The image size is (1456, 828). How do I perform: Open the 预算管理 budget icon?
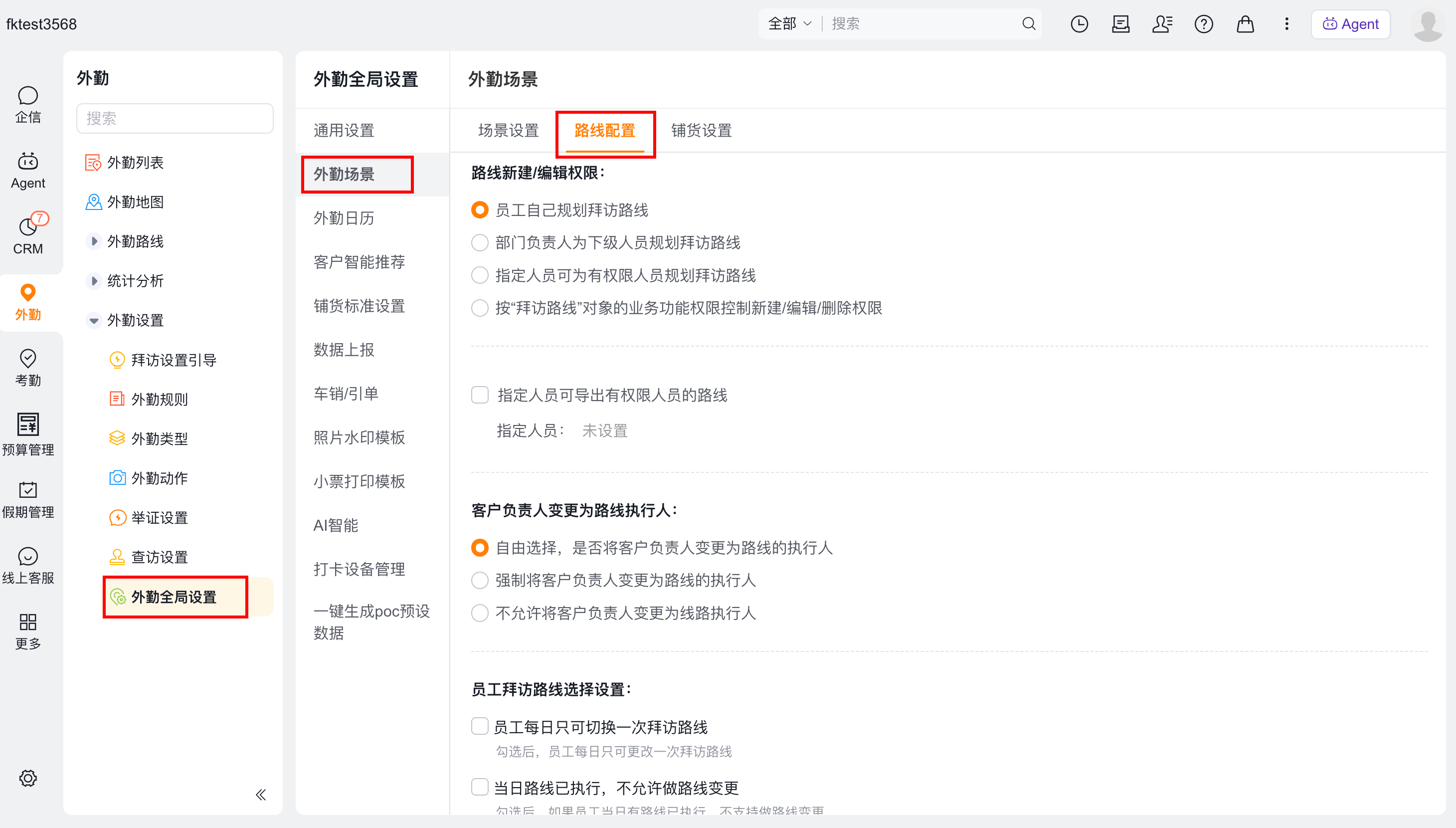click(28, 434)
